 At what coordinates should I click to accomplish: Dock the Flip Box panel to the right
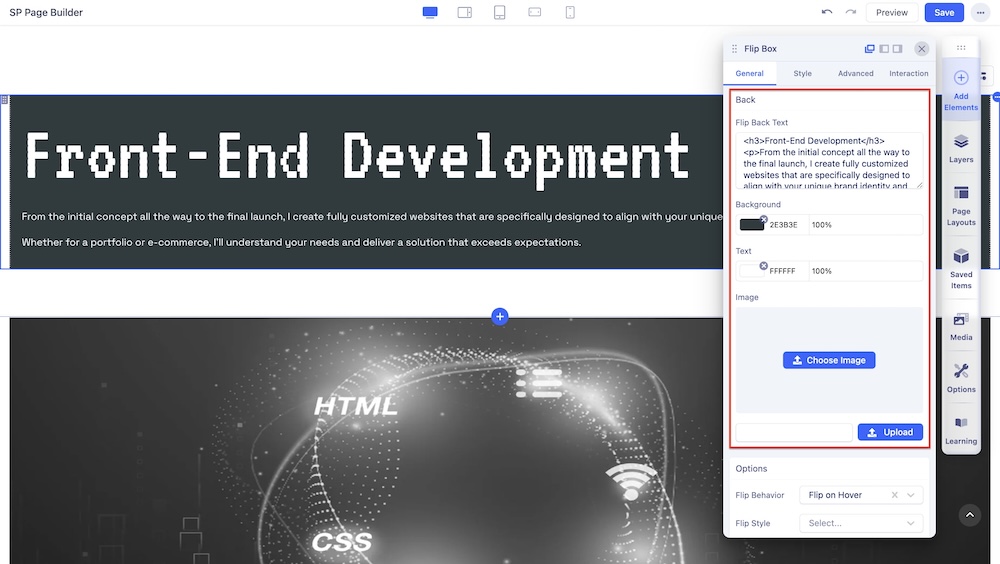897,48
